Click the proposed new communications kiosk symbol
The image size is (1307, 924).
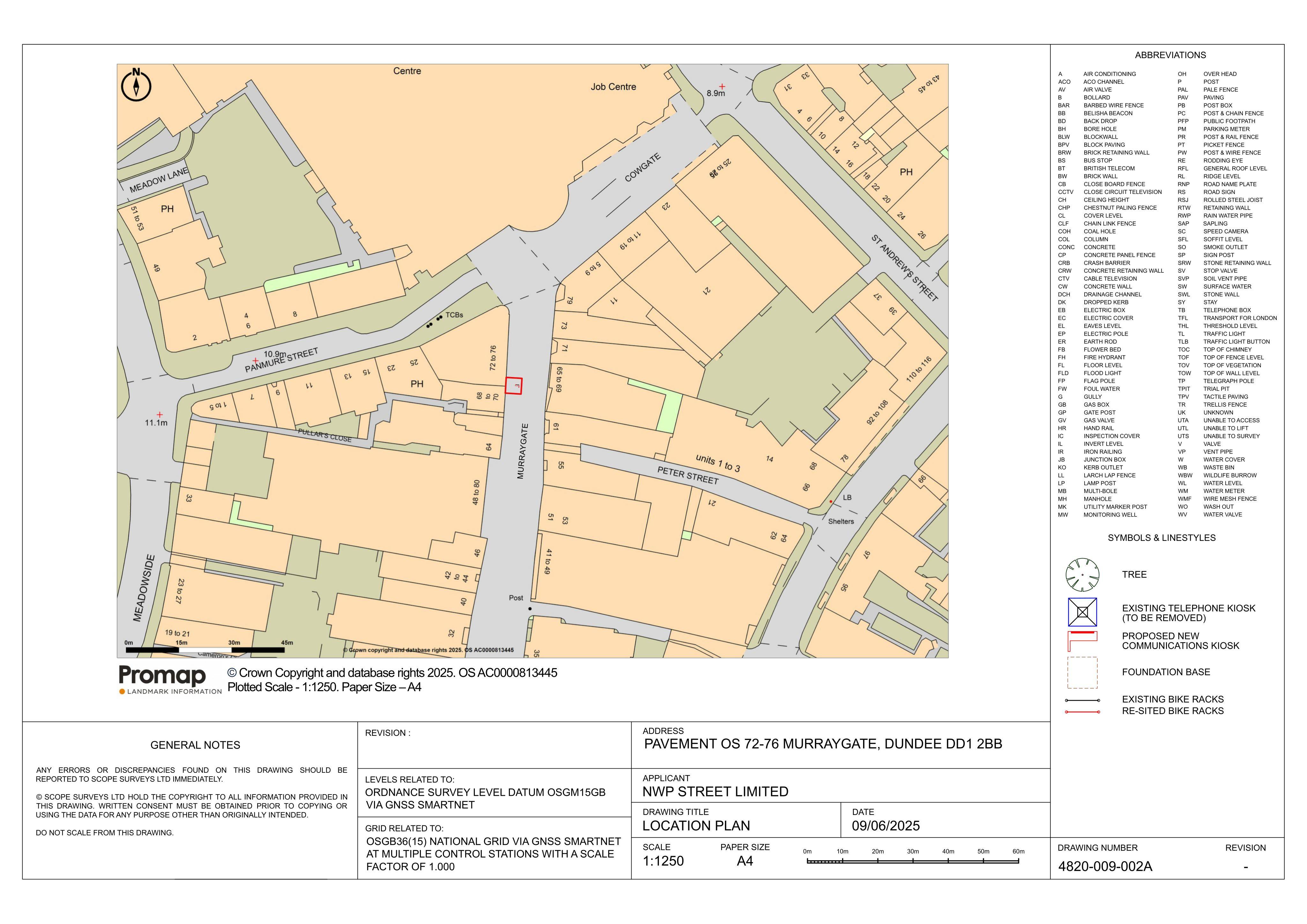pos(1082,641)
